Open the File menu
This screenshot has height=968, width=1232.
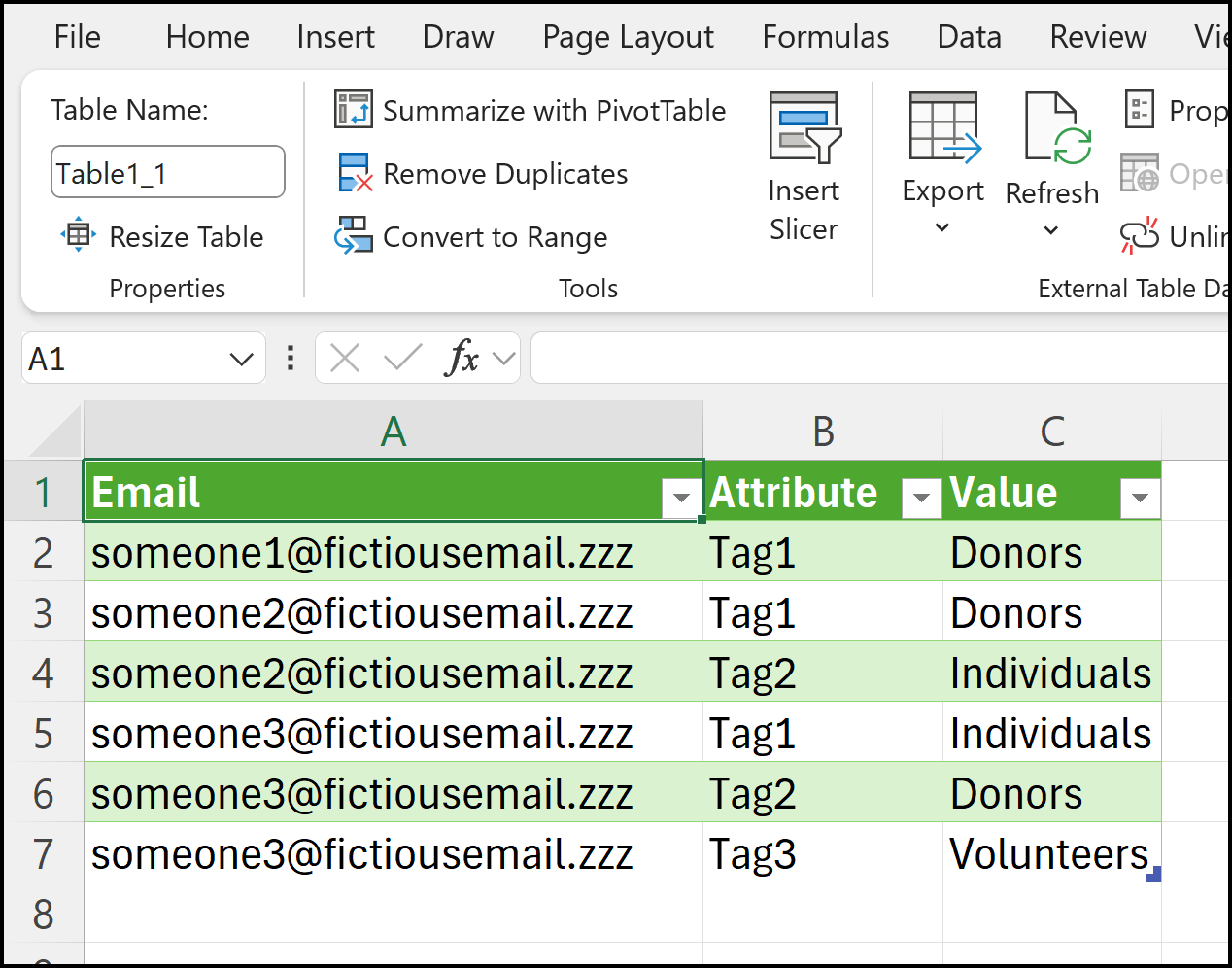pyautogui.click(x=77, y=37)
